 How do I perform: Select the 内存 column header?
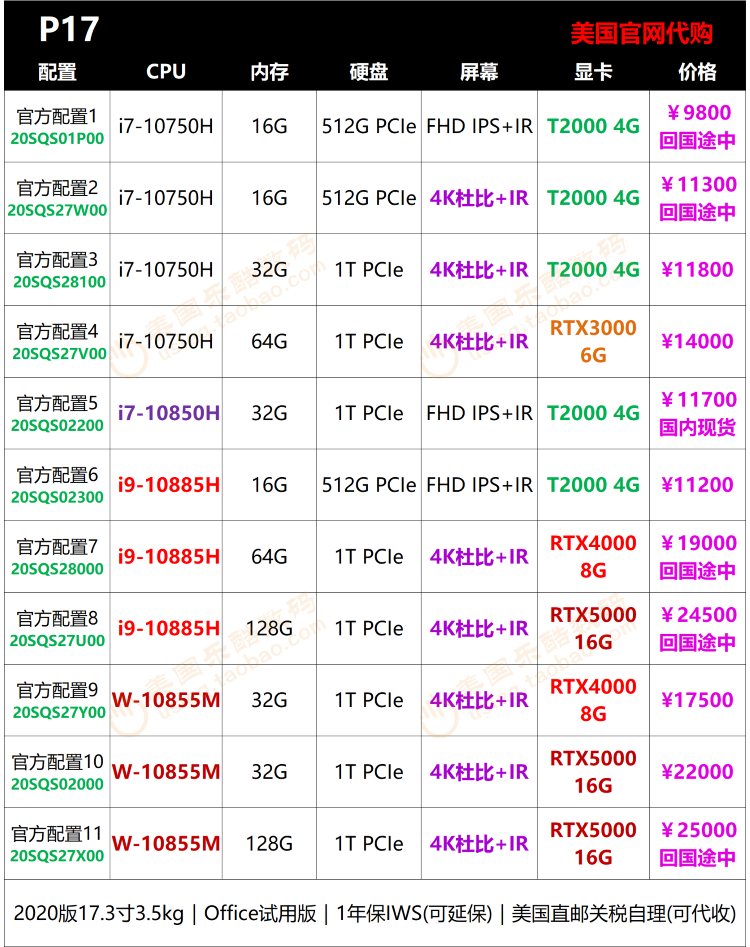269,72
